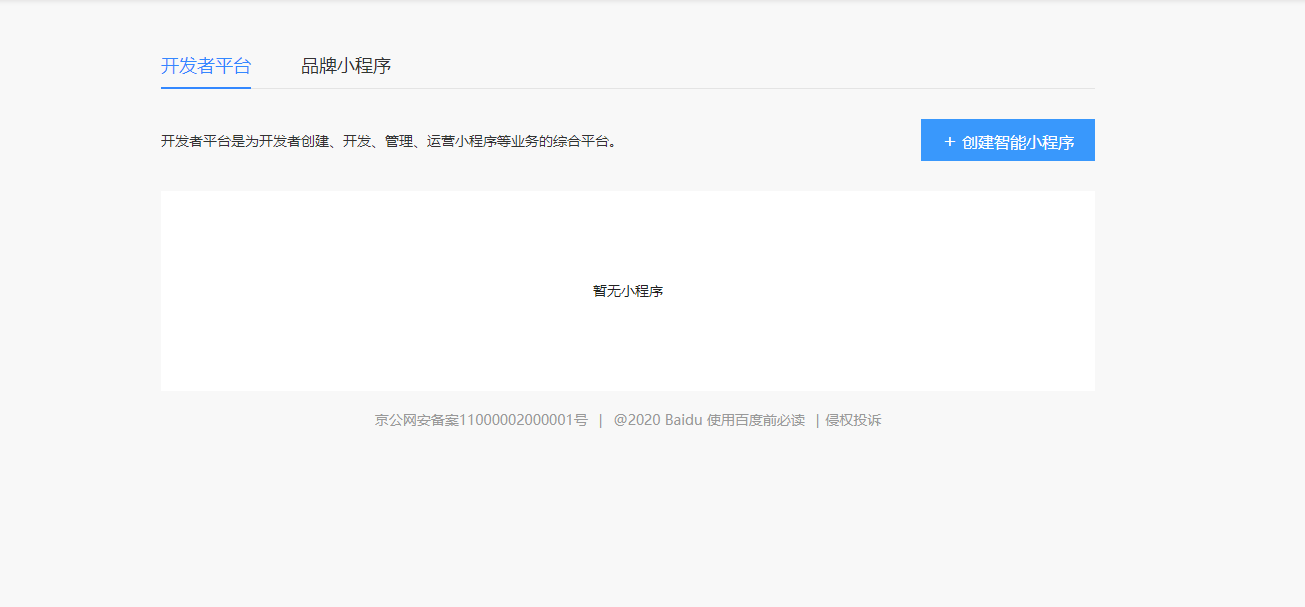Click the plus icon on the create button

[x=949, y=142]
